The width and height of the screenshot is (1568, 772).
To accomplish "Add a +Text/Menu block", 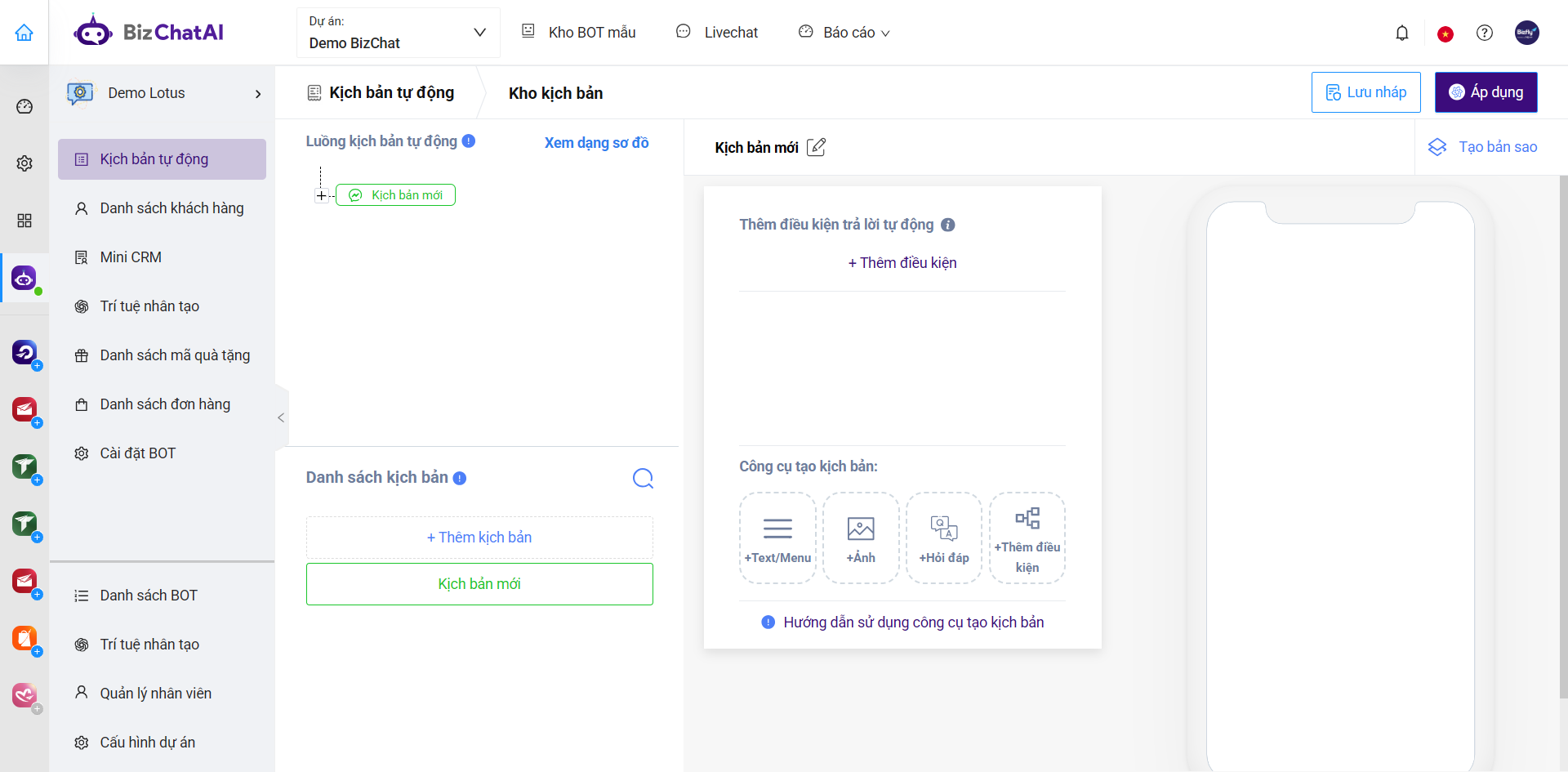I will coord(777,538).
